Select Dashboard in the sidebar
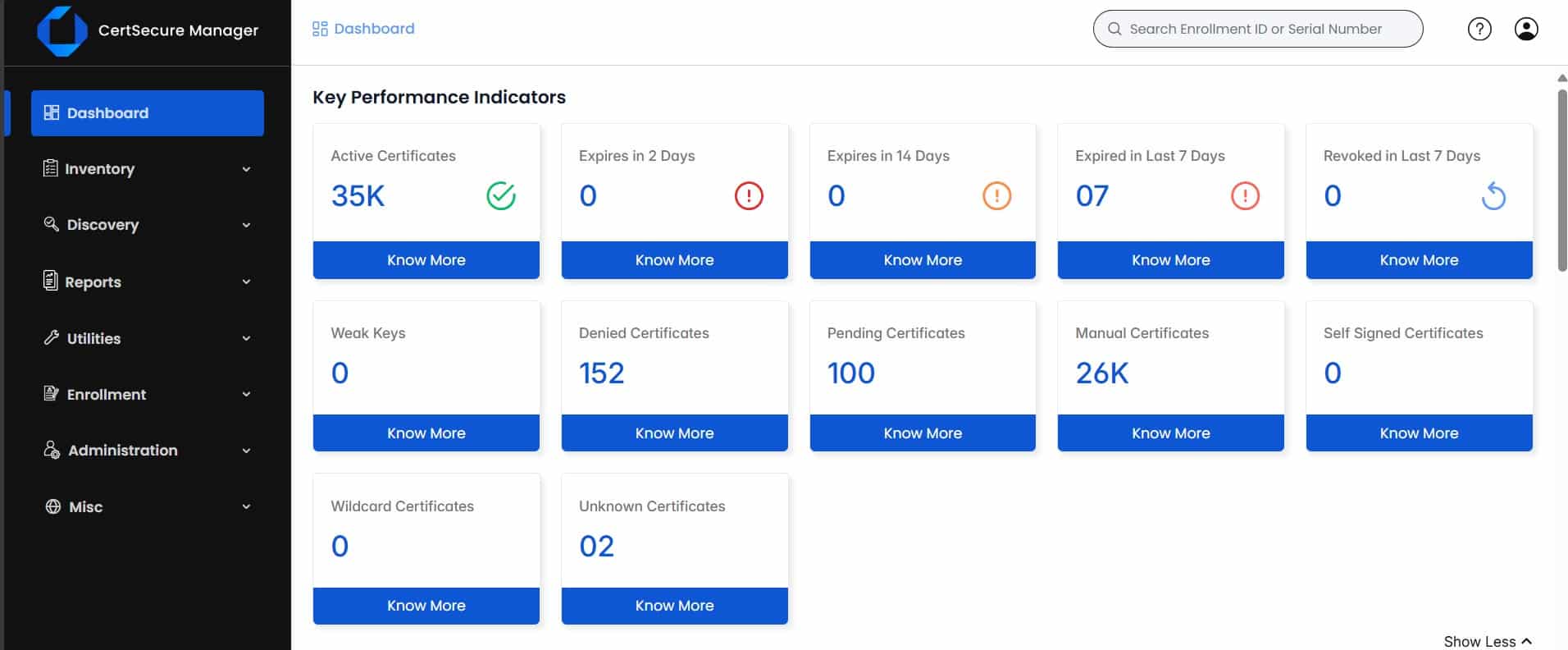Viewport: 1568px width, 650px height. (148, 113)
